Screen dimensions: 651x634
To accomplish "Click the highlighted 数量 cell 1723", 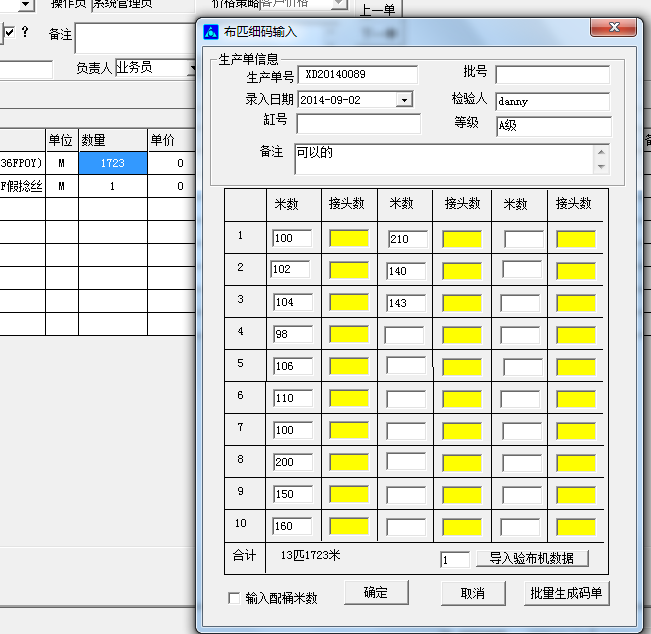I will coord(113,163).
